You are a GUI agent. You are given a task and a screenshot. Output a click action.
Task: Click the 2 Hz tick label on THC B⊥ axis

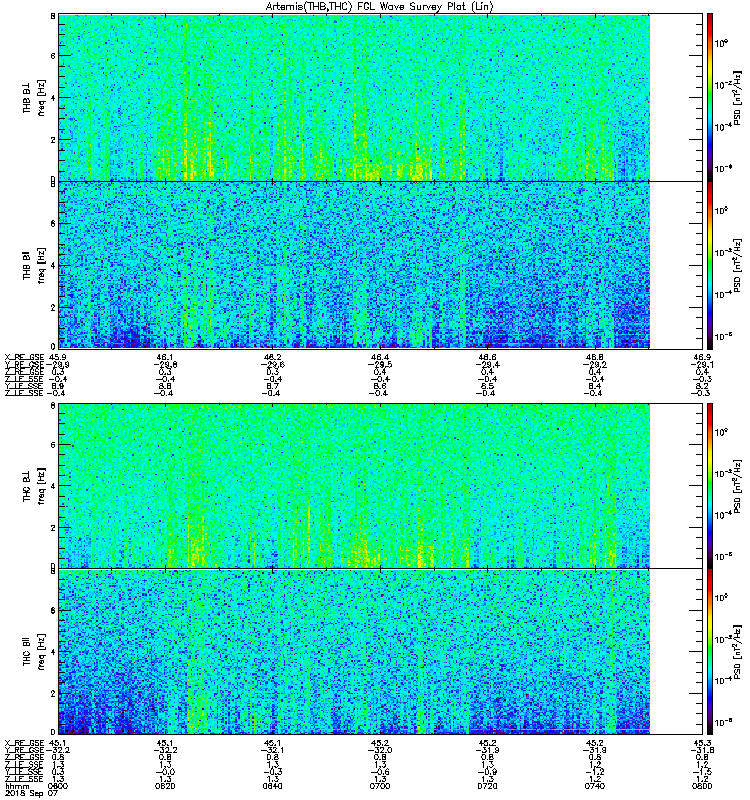click(x=53, y=528)
